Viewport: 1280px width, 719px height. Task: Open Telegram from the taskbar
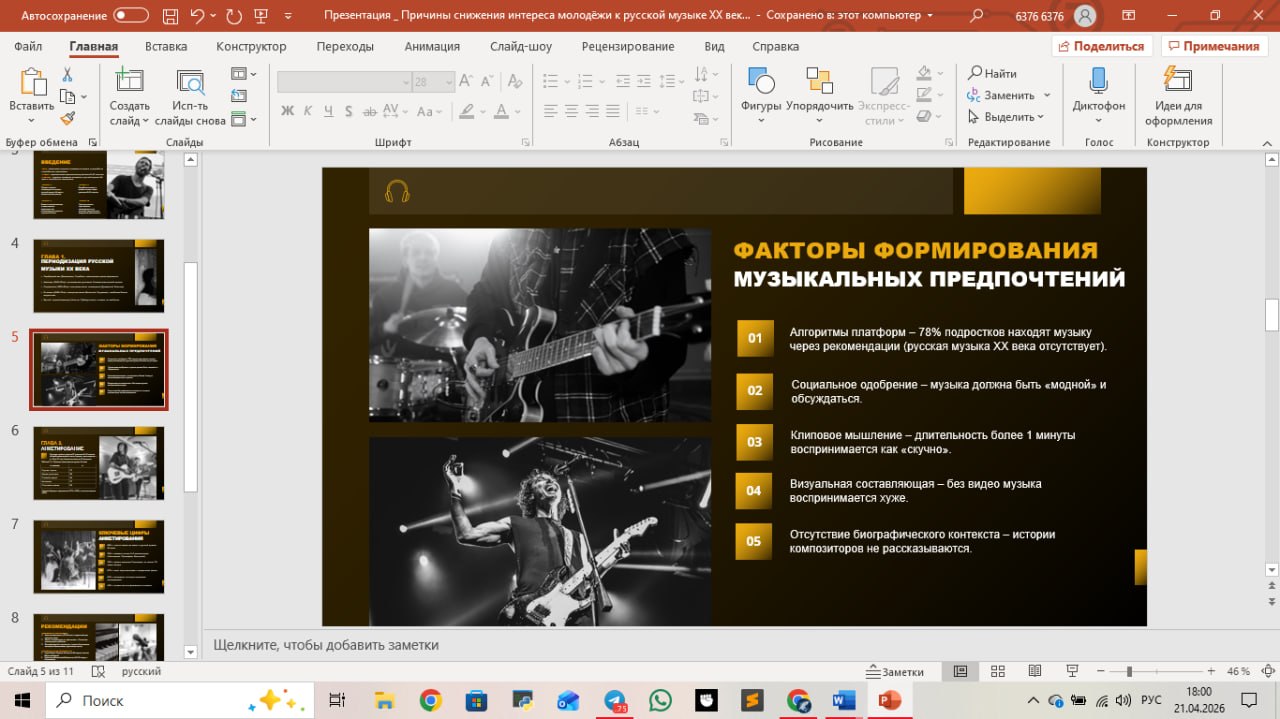click(615, 700)
